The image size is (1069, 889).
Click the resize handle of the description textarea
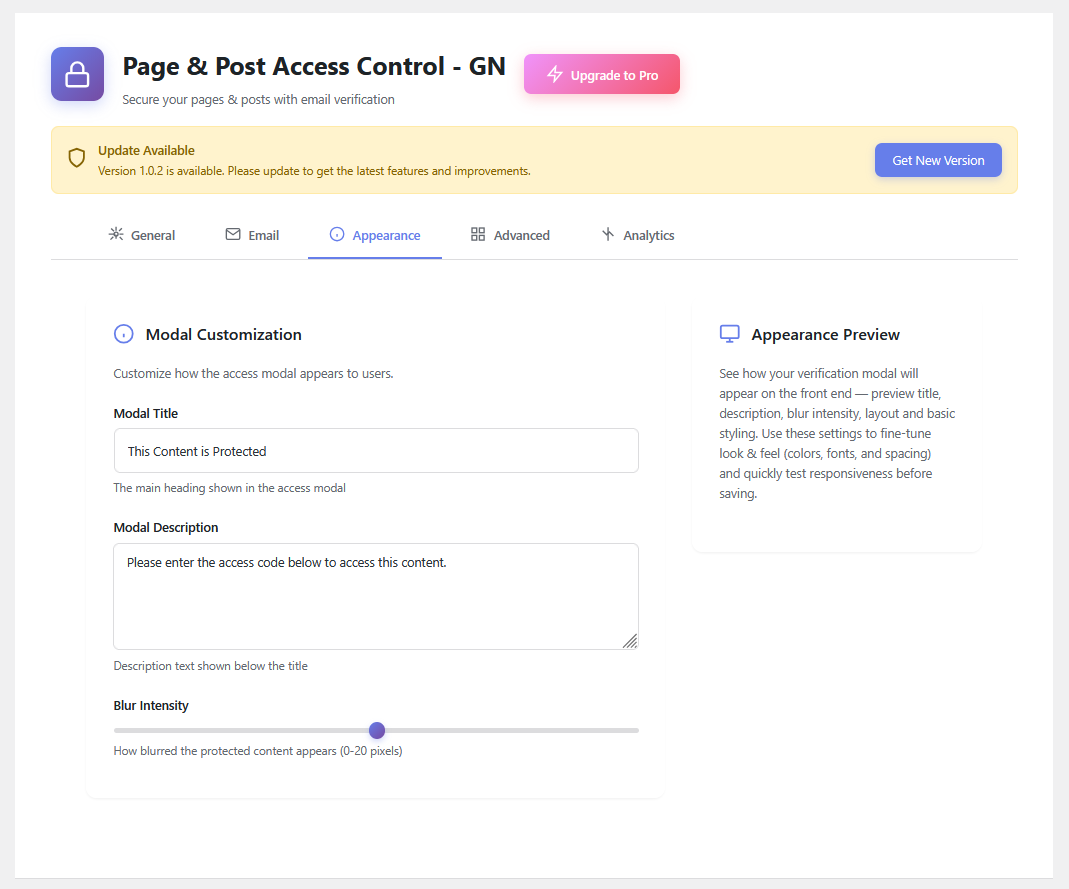pyautogui.click(x=632, y=641)
